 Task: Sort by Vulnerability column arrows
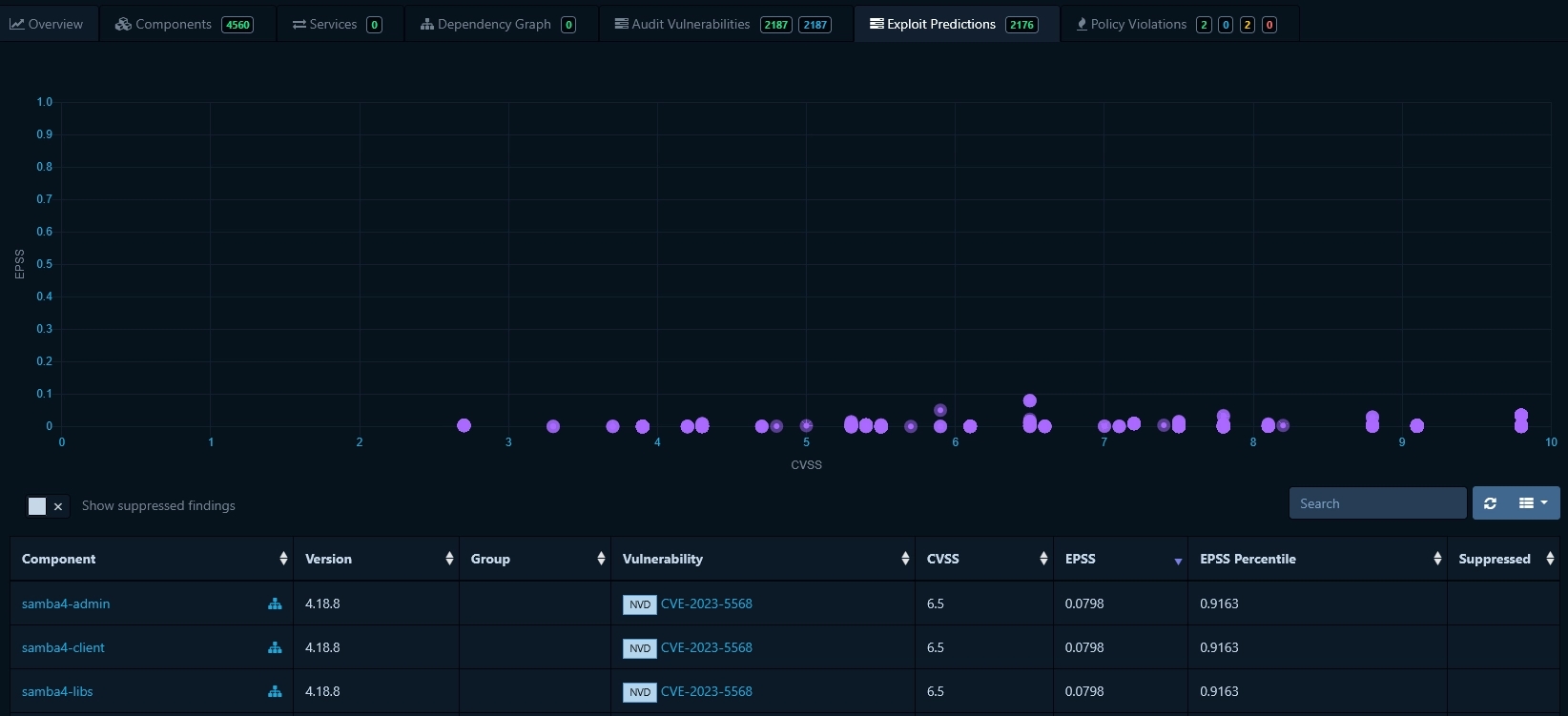pyautogui.click(x=905, y=559)
